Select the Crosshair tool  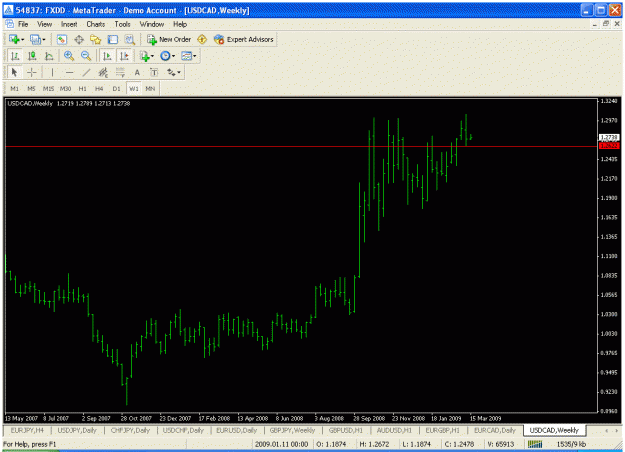(31, 72)
